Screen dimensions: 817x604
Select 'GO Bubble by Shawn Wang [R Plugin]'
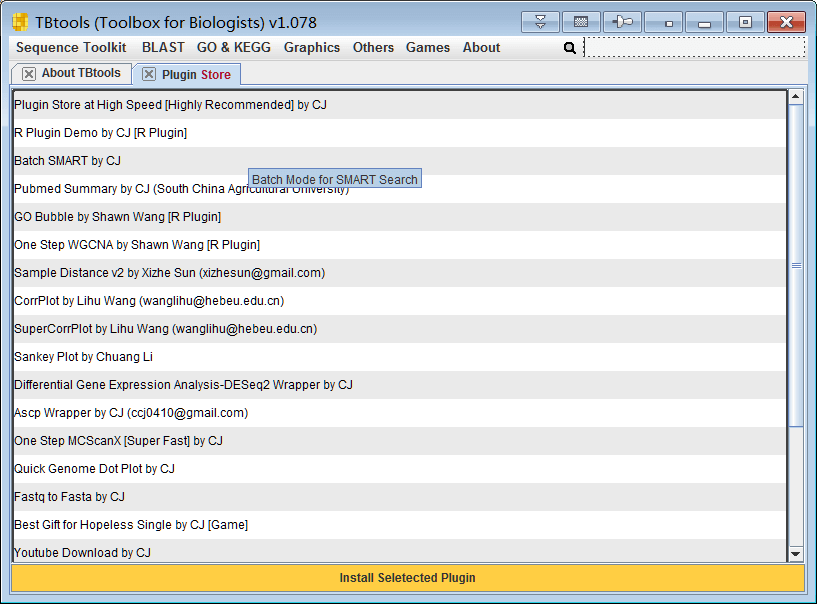tap(400, 217)
